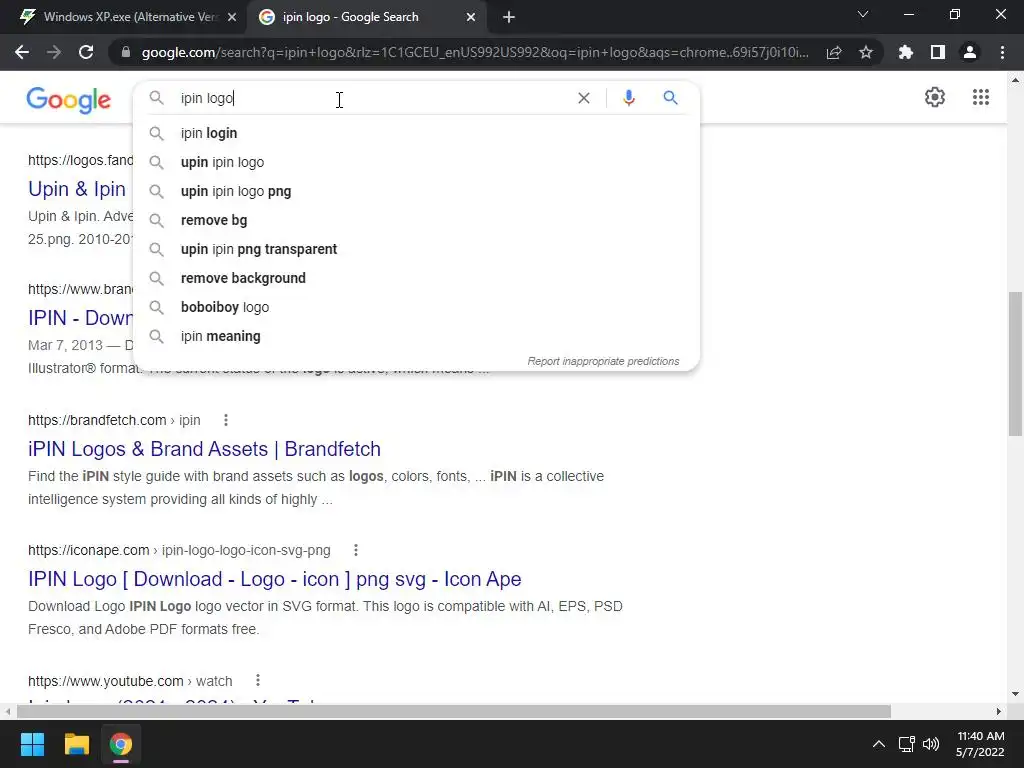Toggle the Chrome side panel
Screen dimensions: 1024x768
click(x=938, y=52)
